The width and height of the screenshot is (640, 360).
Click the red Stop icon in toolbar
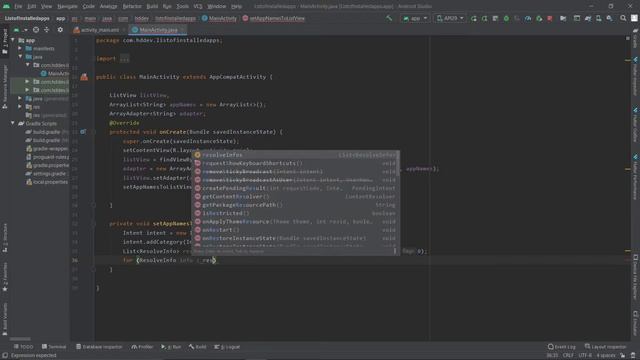550,18
